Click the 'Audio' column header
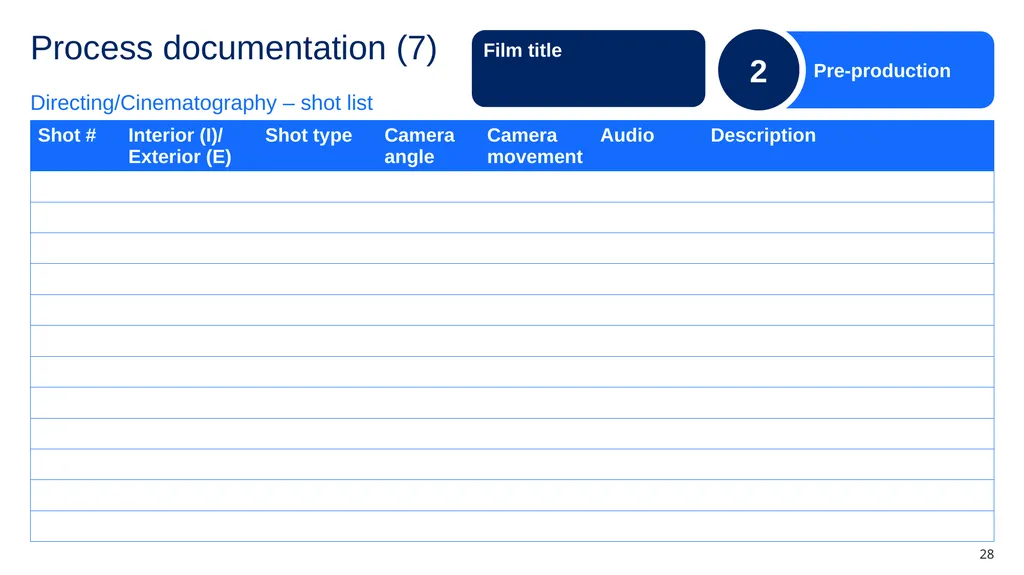The image size is (1024, 575). (627, 135)
